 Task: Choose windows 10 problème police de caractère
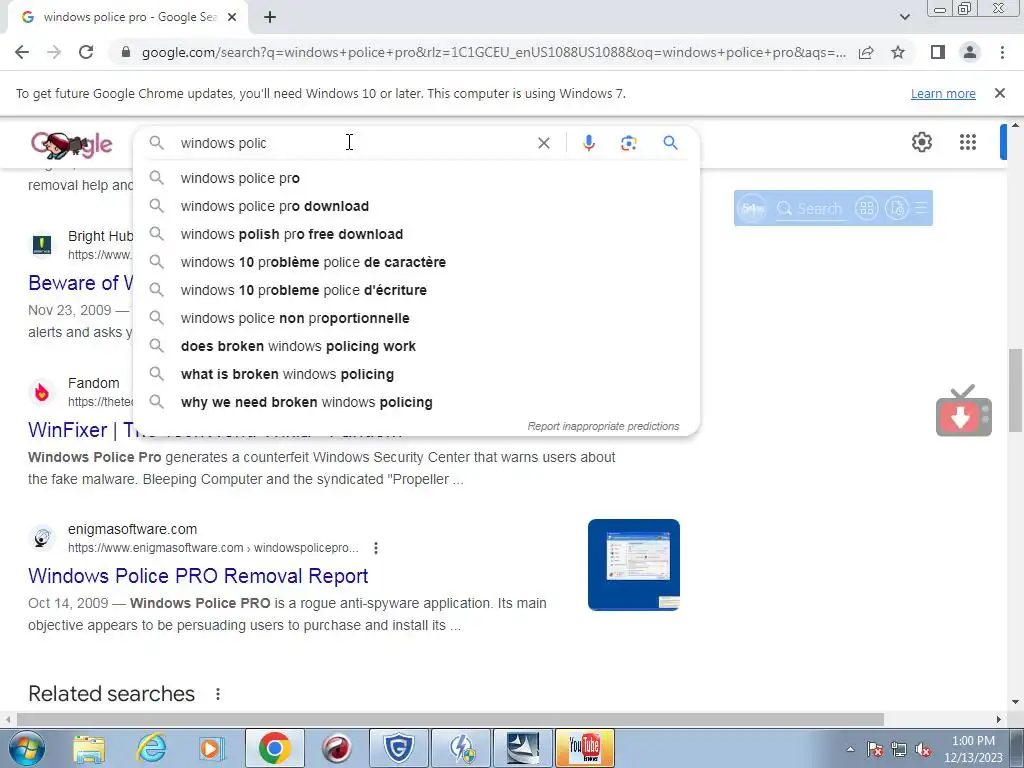[417, 263]
